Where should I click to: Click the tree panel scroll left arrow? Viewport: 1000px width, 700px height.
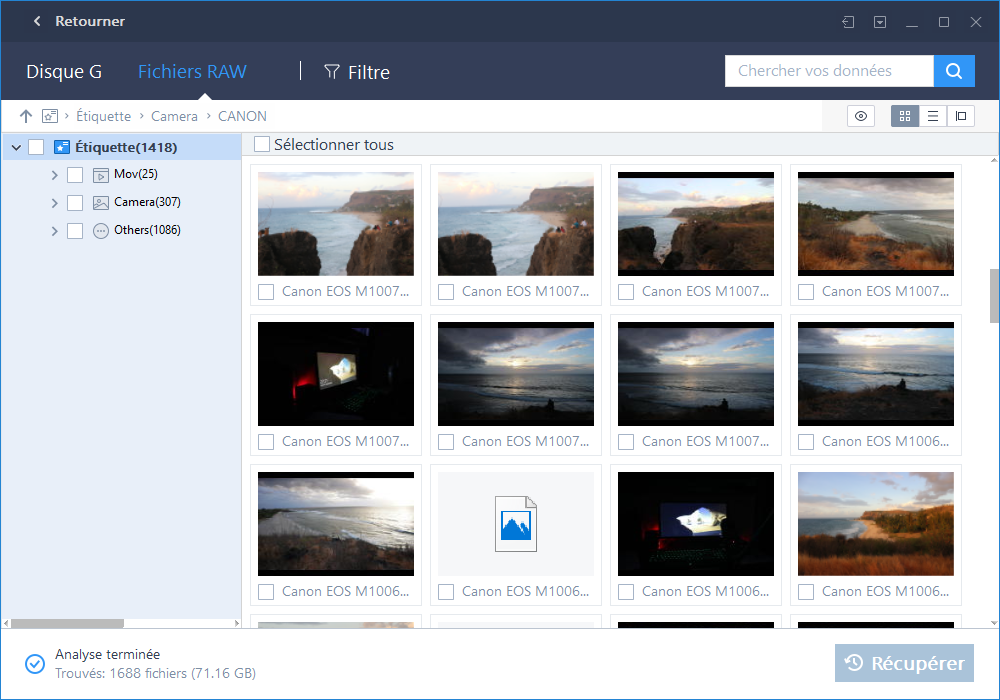pyautogui.click(x=6, y=623)
